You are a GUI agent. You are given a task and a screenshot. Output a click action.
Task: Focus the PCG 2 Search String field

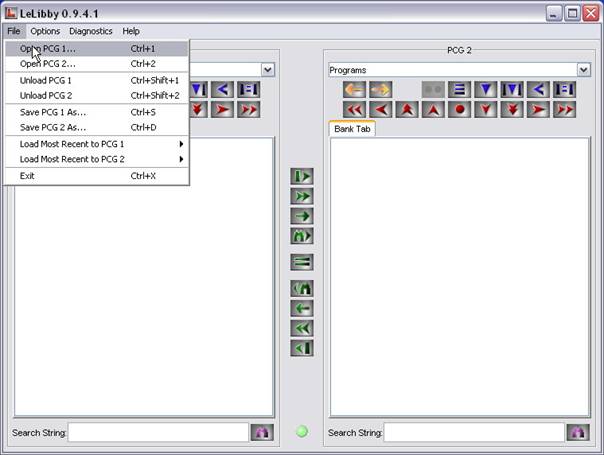474,433
